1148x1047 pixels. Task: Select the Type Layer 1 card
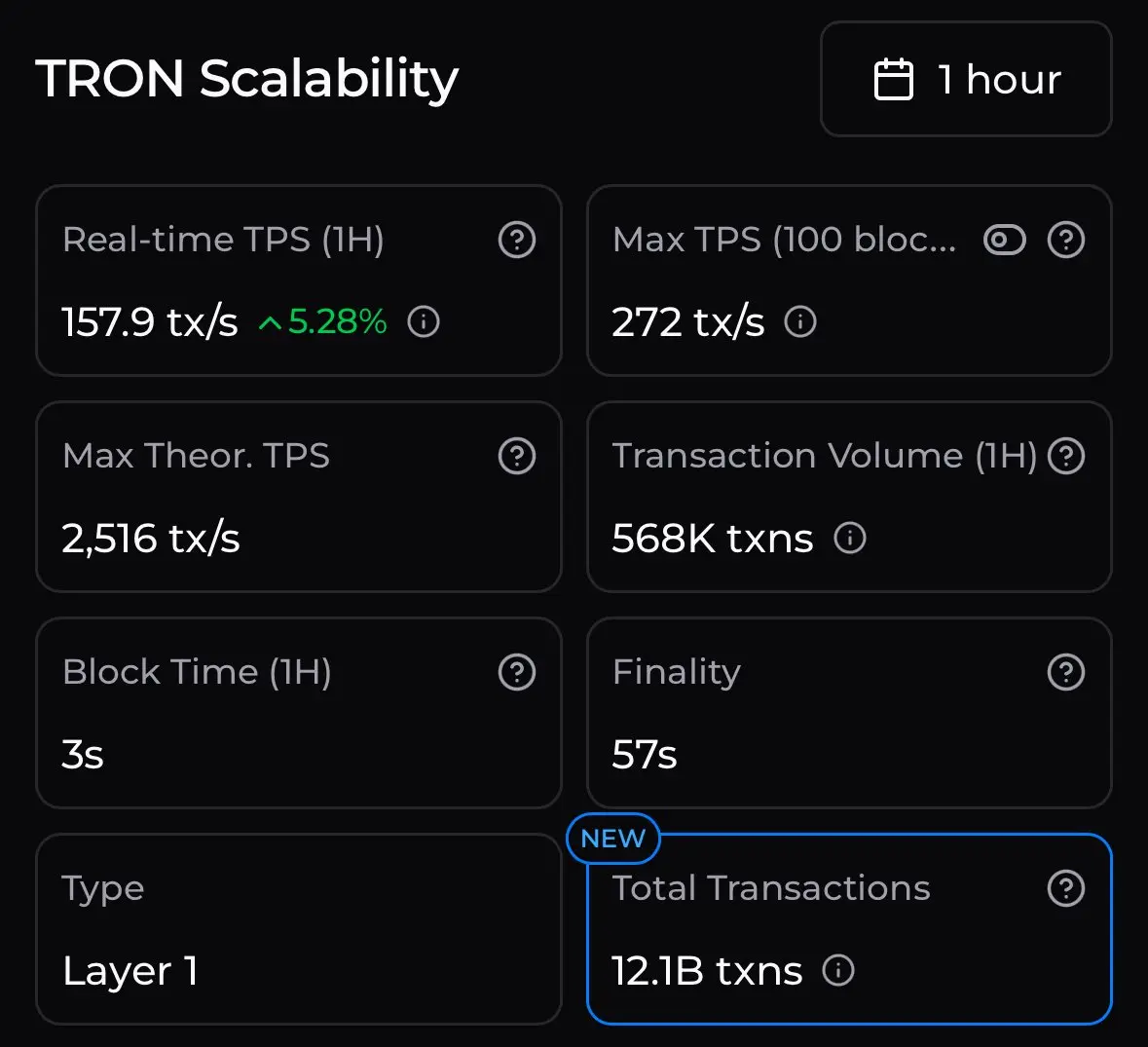click(298, 929)
